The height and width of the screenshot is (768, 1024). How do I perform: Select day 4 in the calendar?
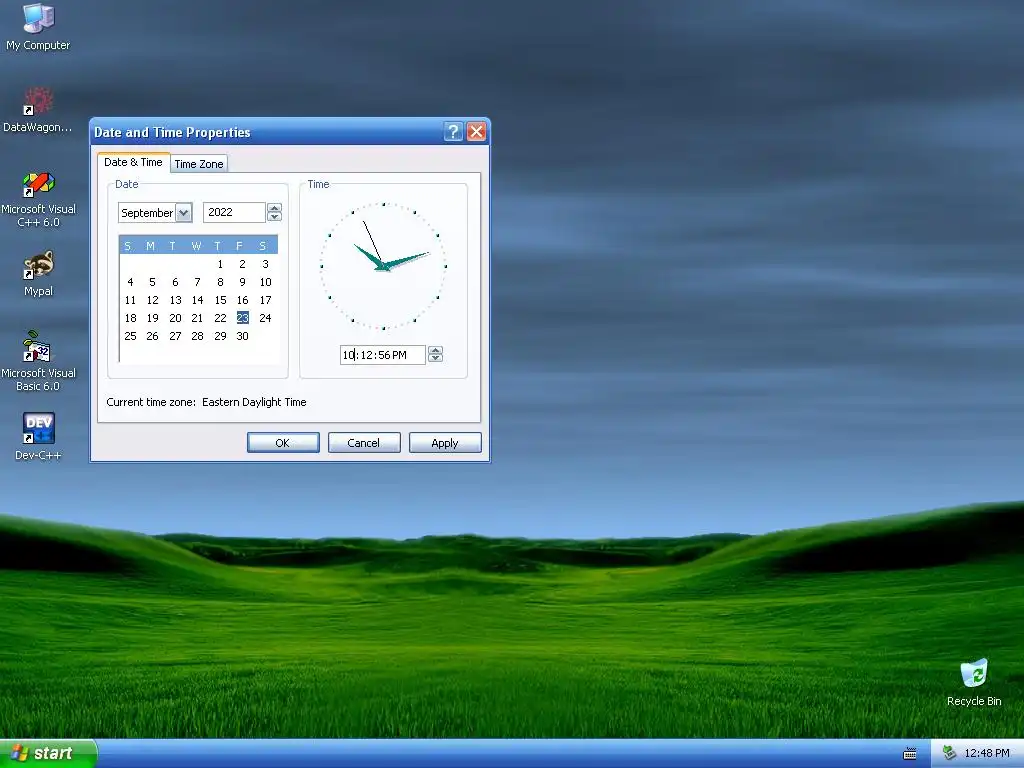131,282
